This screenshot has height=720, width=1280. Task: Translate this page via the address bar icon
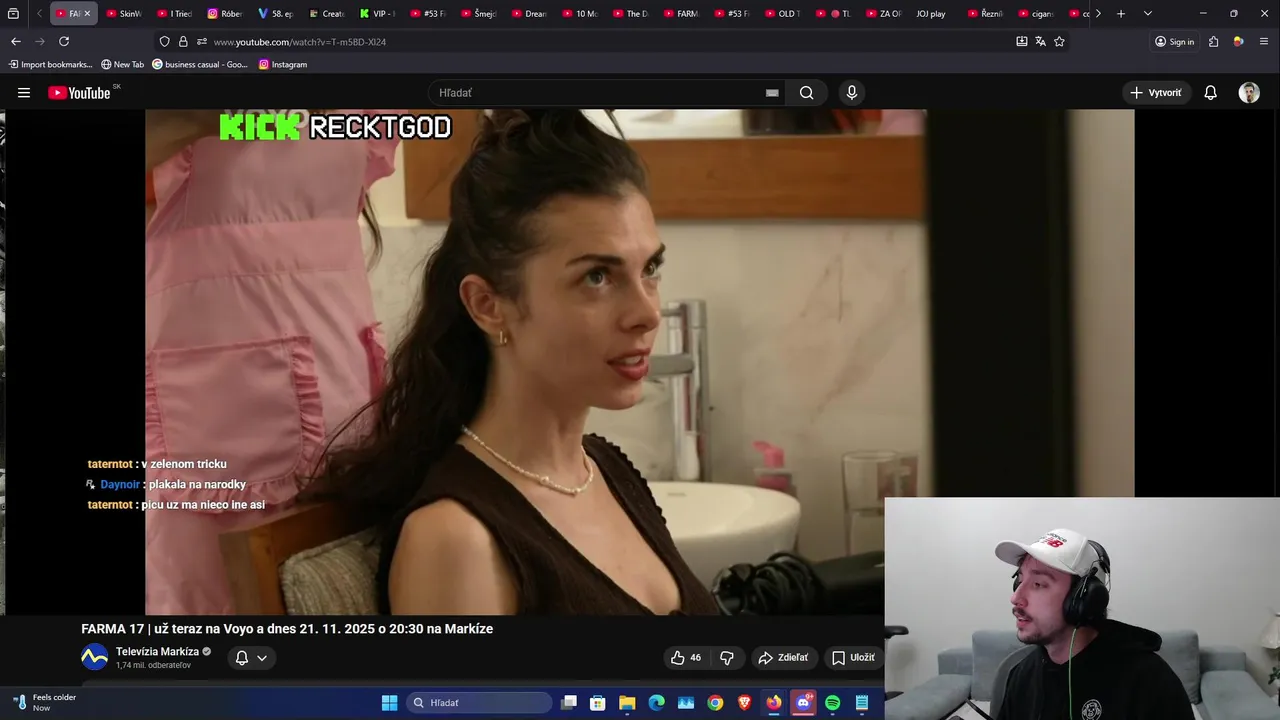pos(1040,41)
